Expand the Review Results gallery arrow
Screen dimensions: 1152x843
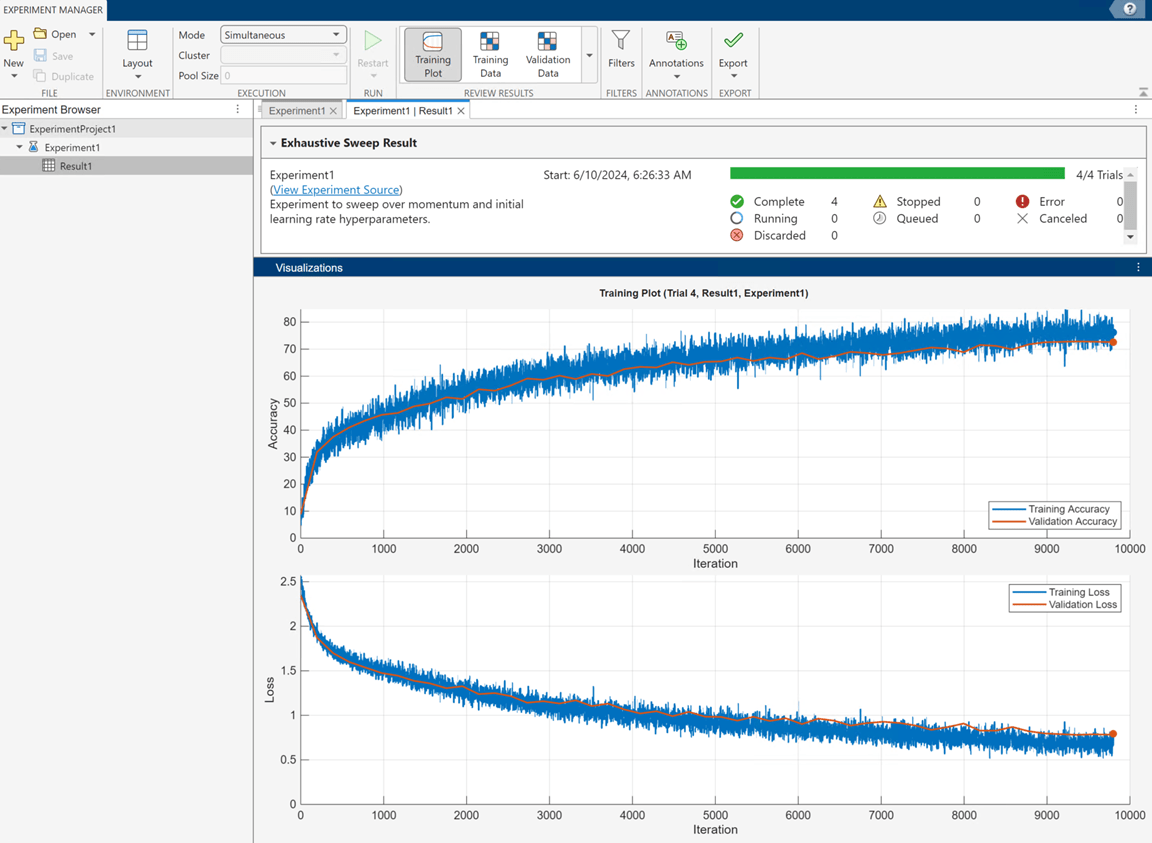(589, 56)
